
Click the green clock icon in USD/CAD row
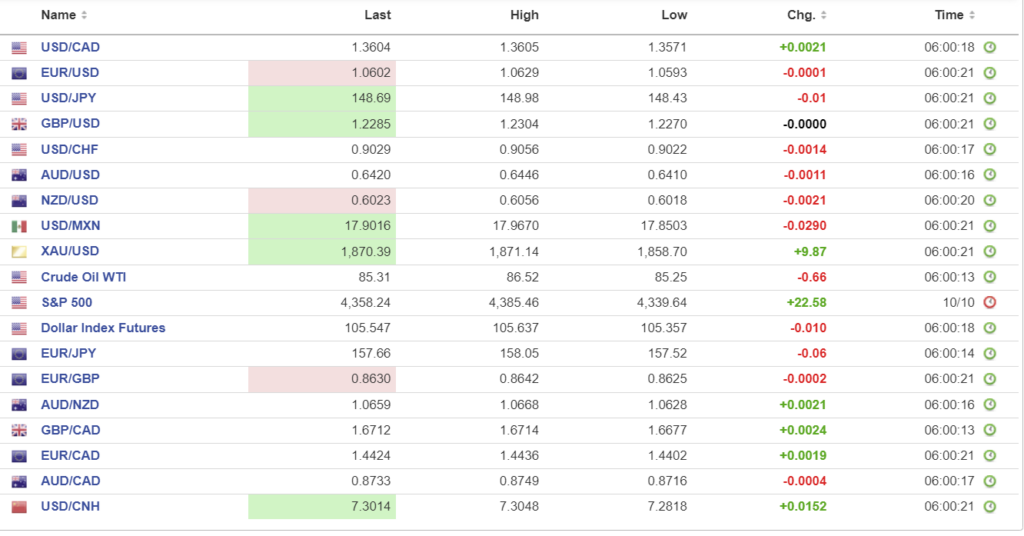(990, 47)
